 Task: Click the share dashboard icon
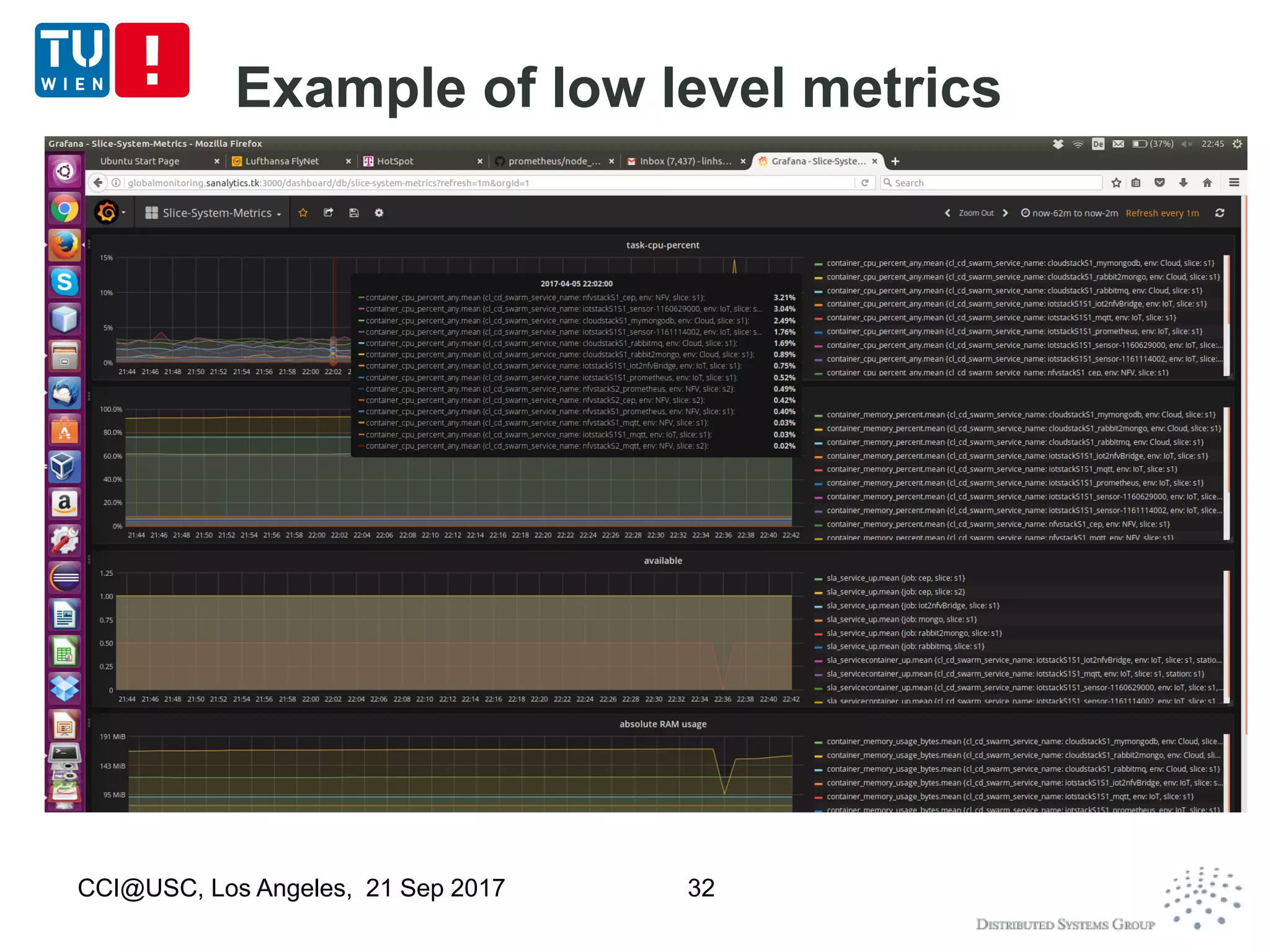point(329,213)
